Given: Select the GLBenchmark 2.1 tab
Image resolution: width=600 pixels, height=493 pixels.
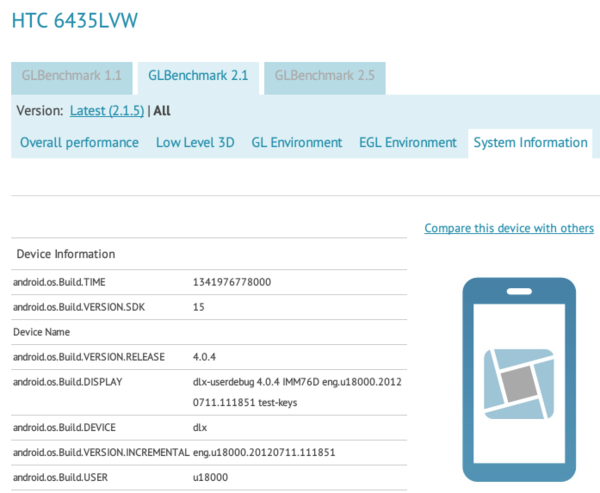Looking at the screenshot, I should pos(198,75).
